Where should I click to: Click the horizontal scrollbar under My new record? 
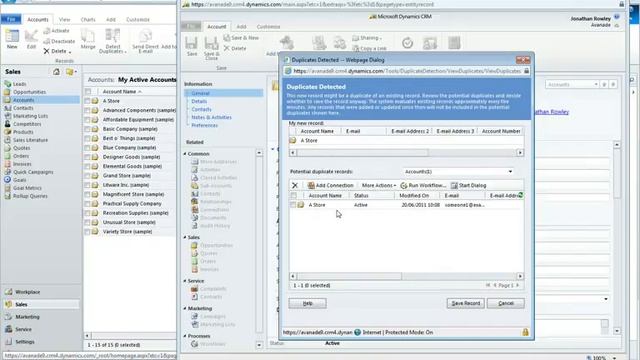point(407,153)
